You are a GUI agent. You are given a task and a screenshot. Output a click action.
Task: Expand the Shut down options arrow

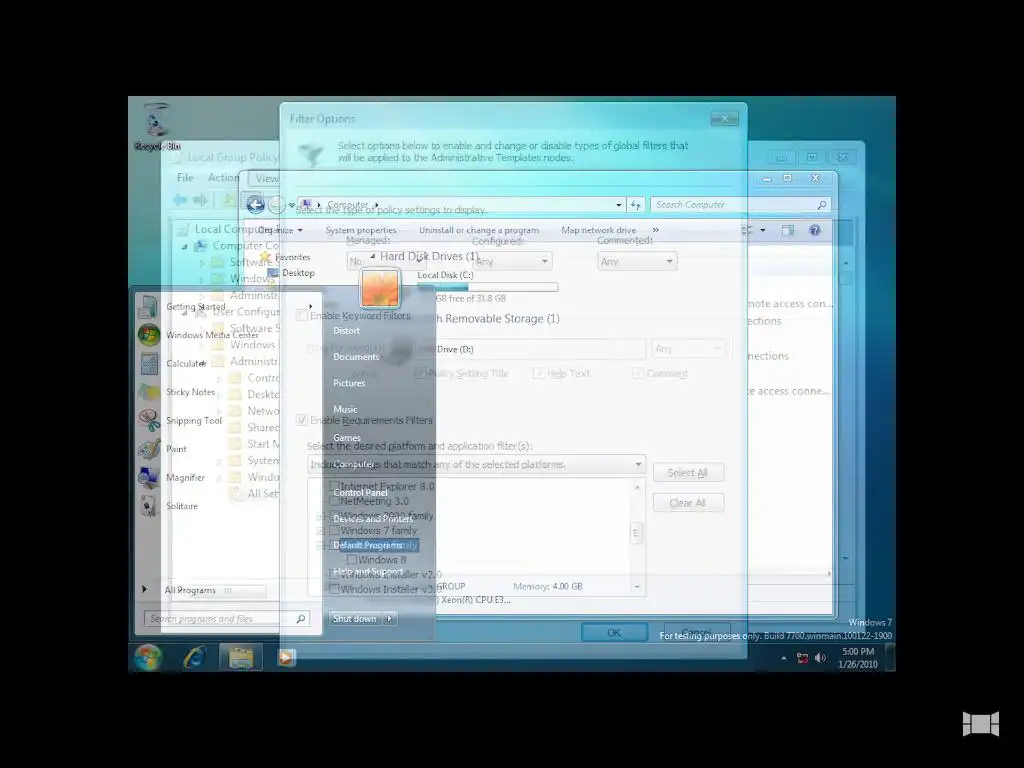tap(389, 618)
